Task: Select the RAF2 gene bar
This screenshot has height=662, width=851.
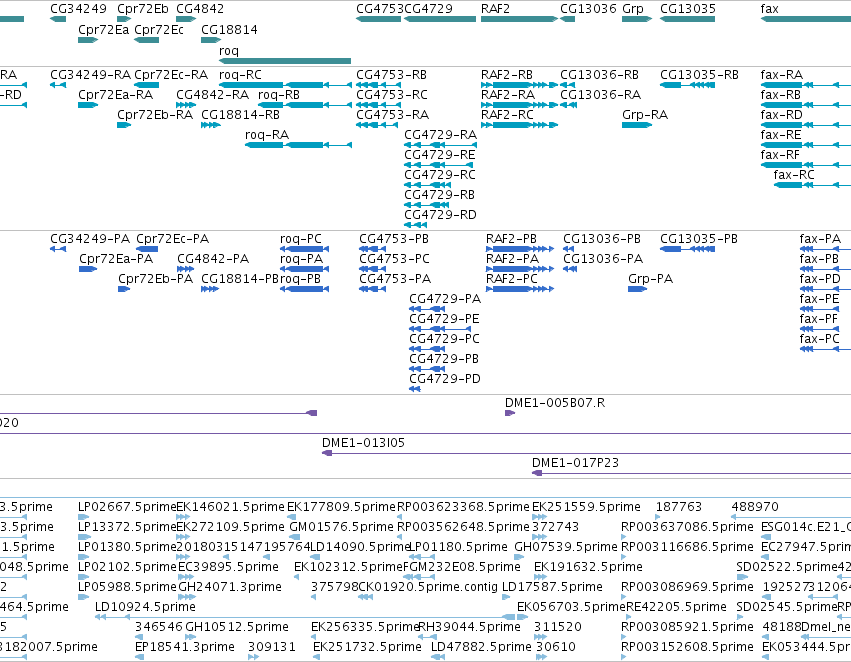Action: point(519,19)
